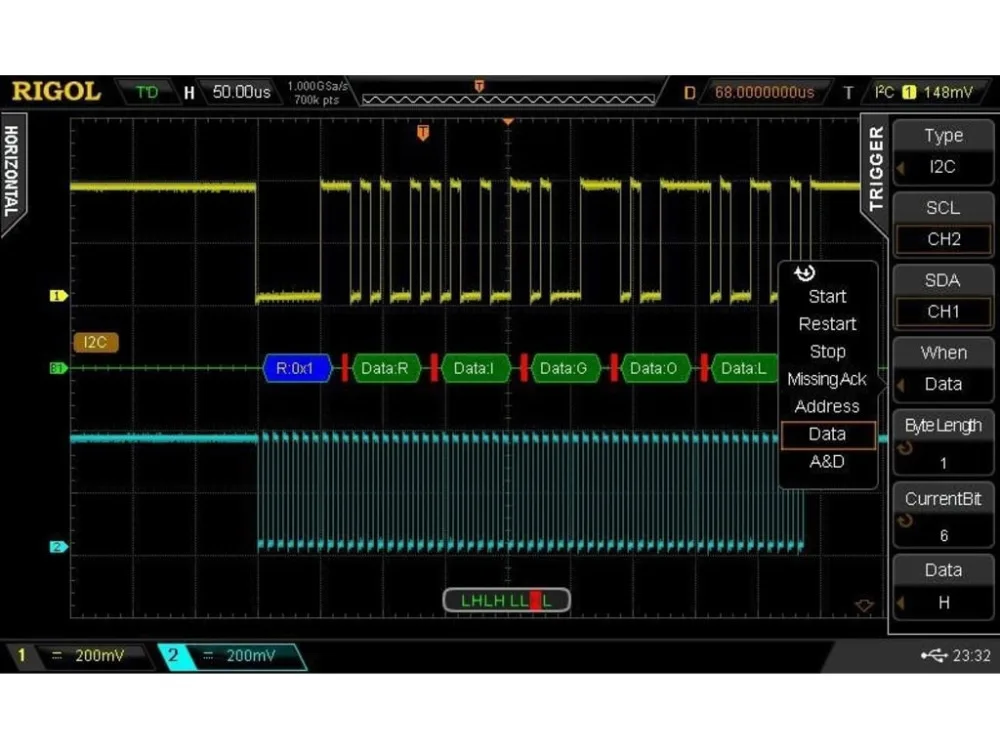Viewport: 1000px width, 750px height.
Task: Click the TD run status indicator
Action: (147, 92)
